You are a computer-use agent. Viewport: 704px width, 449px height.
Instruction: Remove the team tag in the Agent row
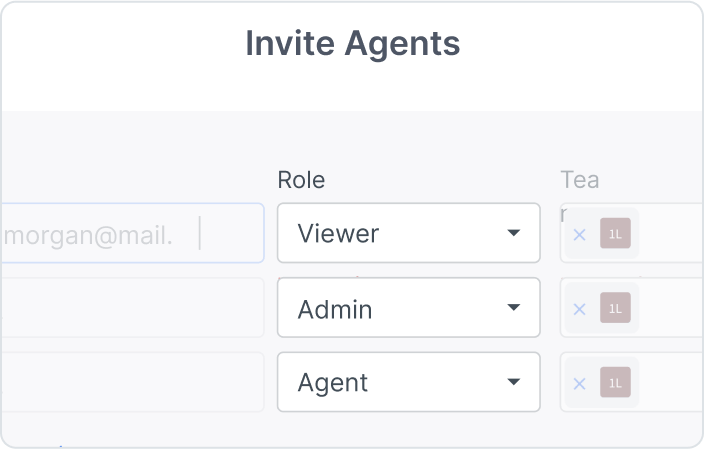579,383
